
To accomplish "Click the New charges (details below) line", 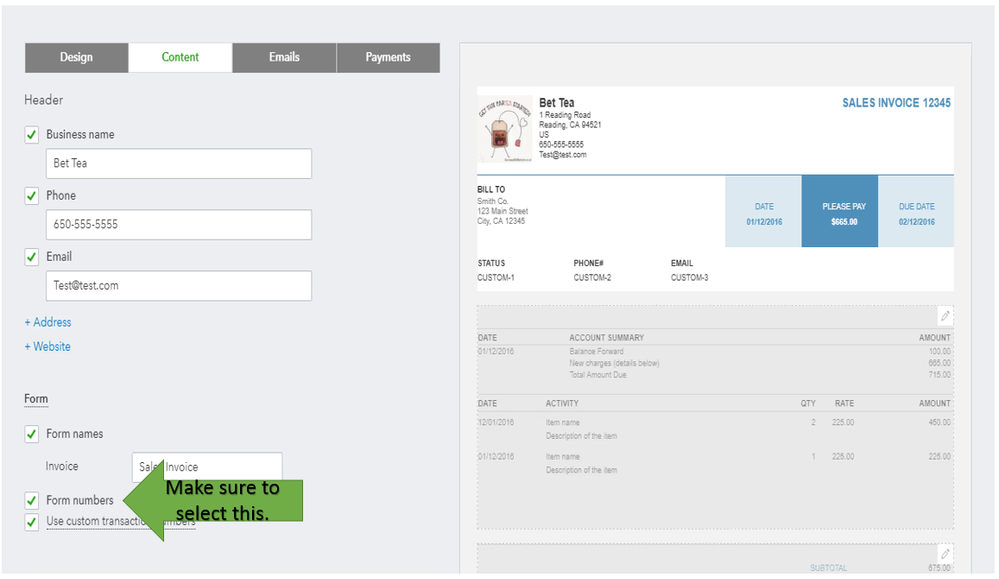I will coord(614,363).
